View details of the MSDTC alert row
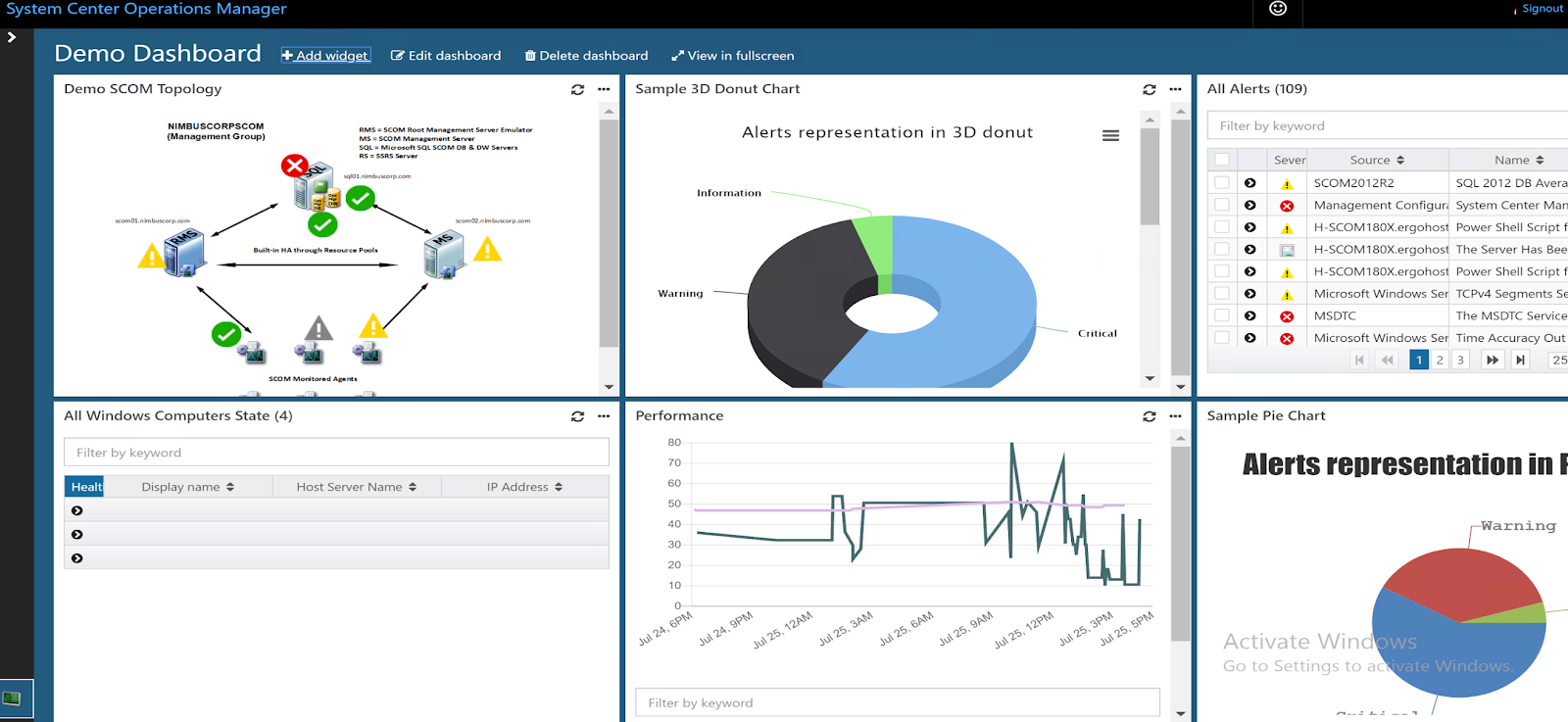Image resolution: width=1568 pixels, height=722 pixels. click(1249, 315)
